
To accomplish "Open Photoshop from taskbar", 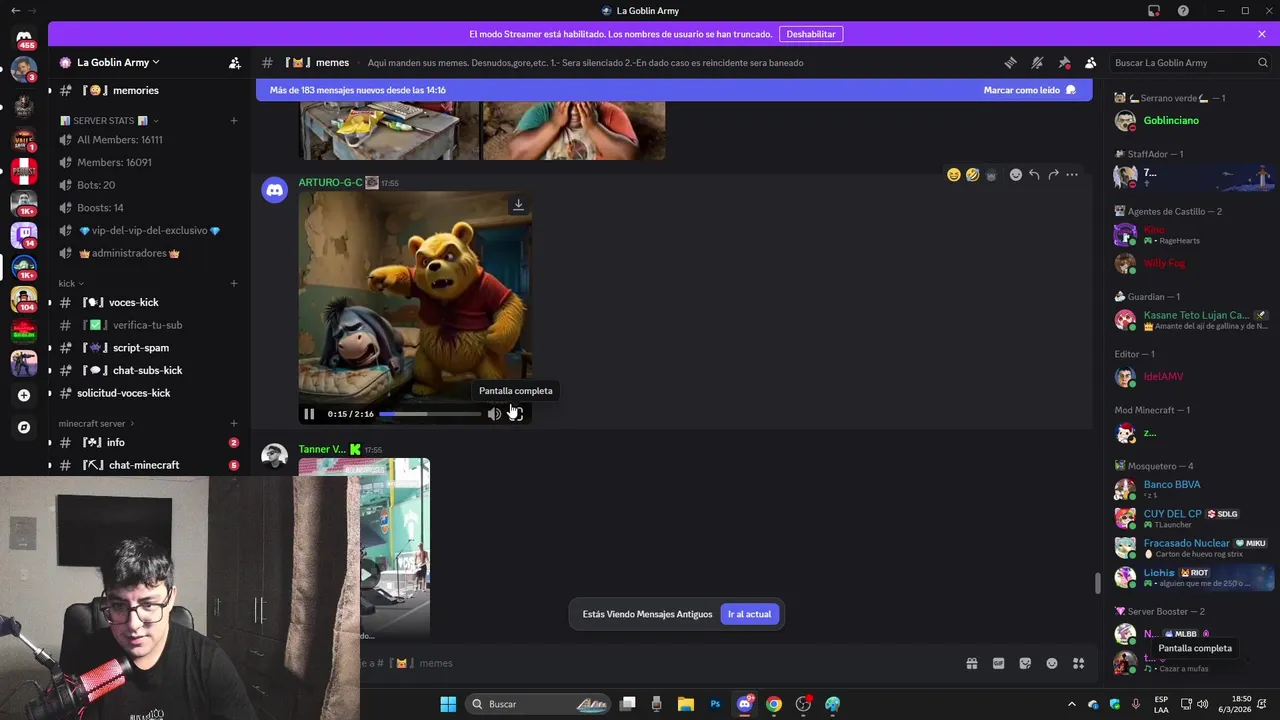I will point(715,704).
